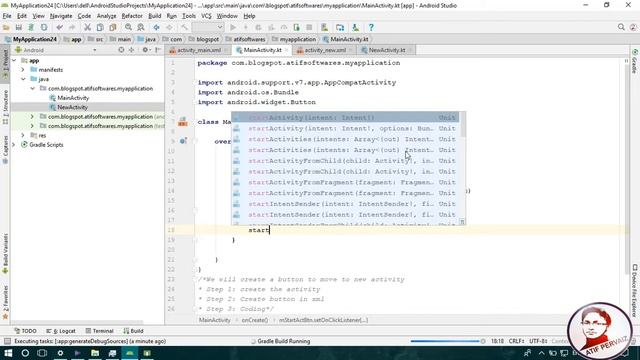Click the Search Everywhere magnifier icon

point(621,27)
